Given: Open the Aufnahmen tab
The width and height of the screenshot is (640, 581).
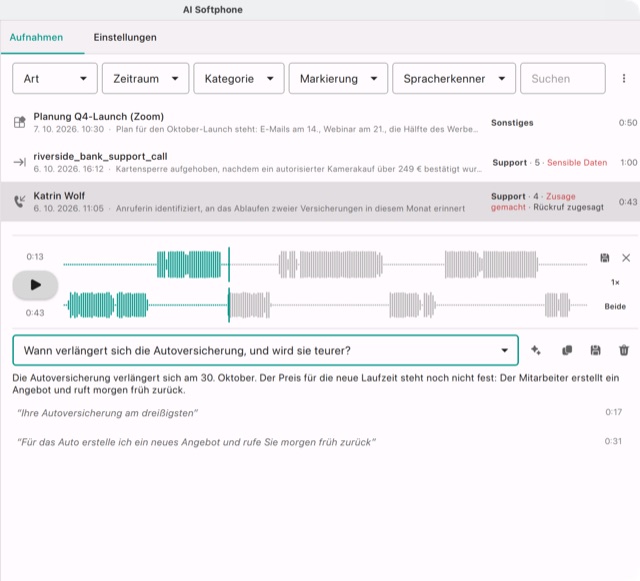Looking at the screenshot, I should (36, 37).
